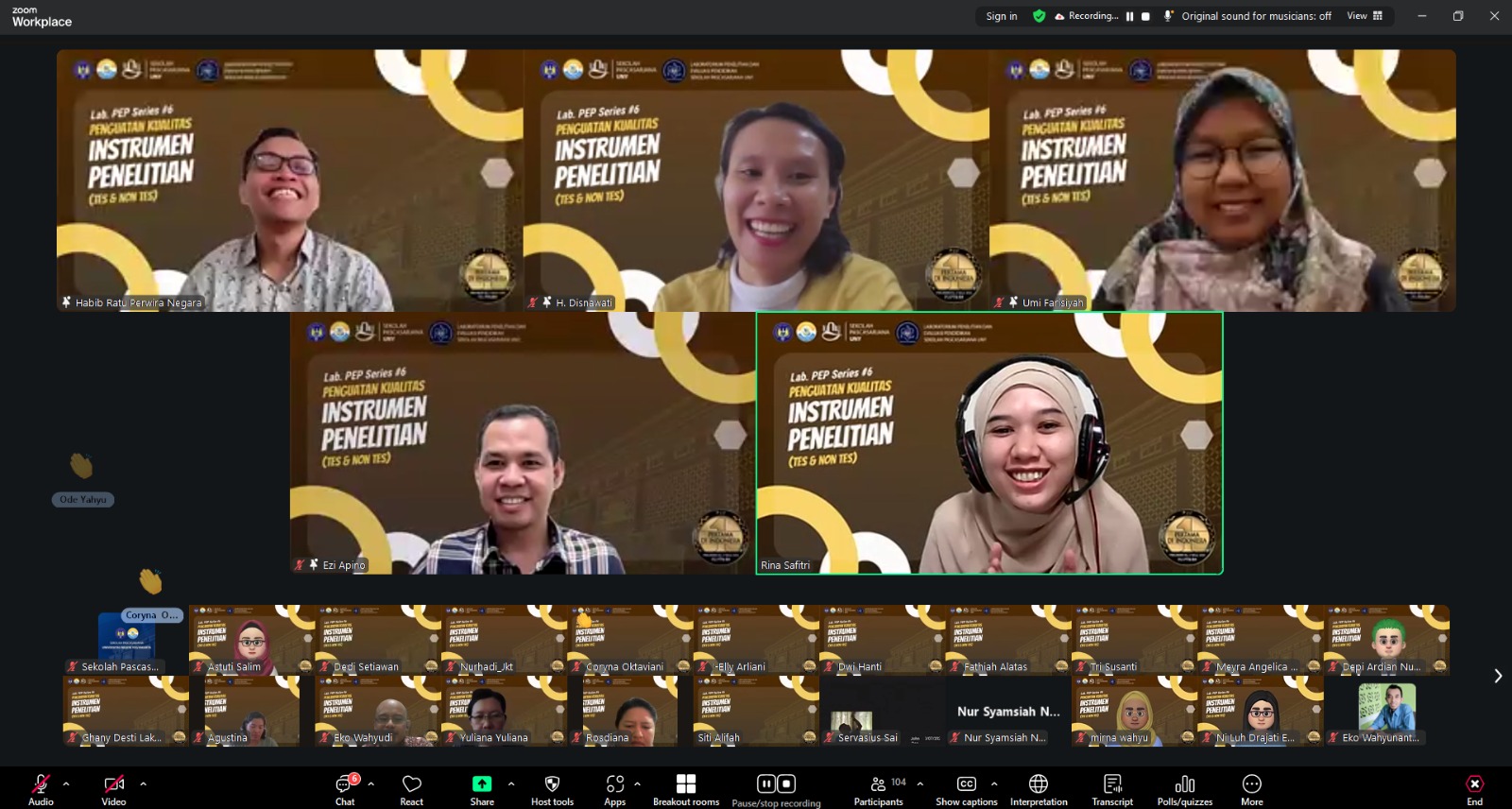
Task: Open the Transcript panel
Action: [x=1112, y=789]
